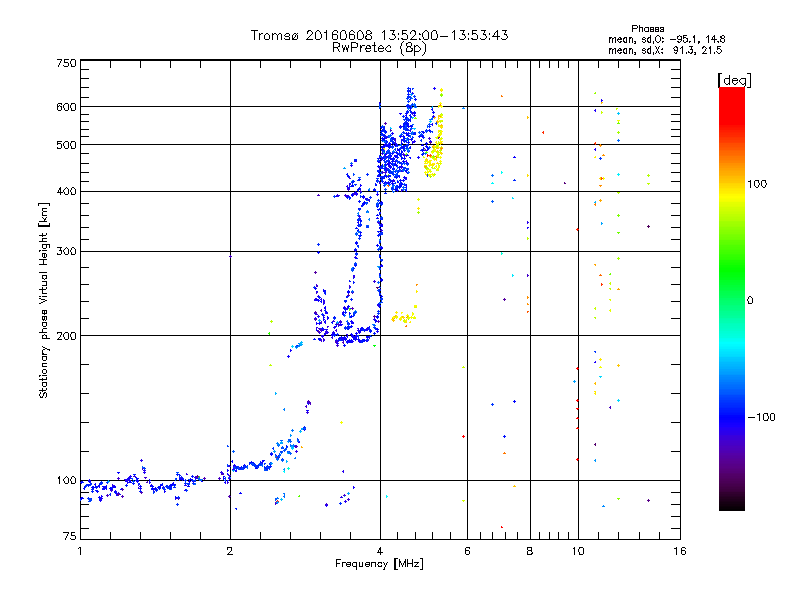800x600 pixels.
Task: Click the colorbar tick label '0'
Action: pos(750,301)
